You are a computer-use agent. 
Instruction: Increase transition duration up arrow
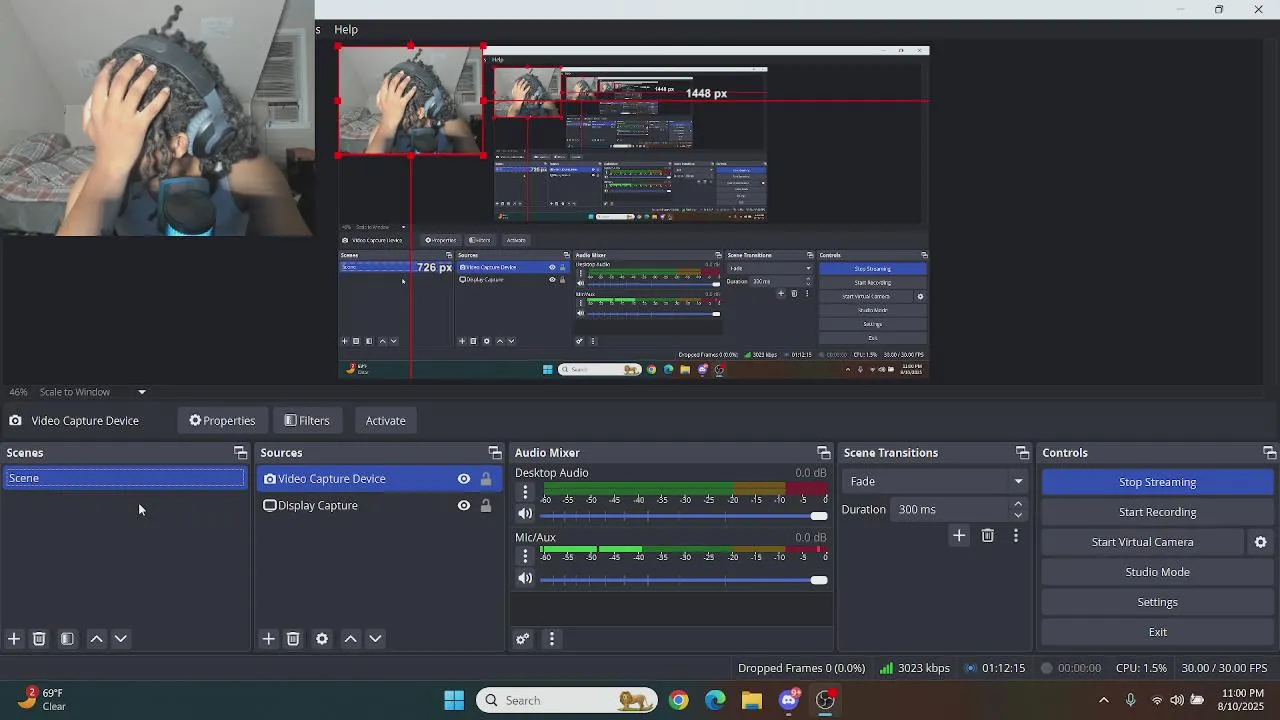pyautogui.click(x=1018, y=504)
